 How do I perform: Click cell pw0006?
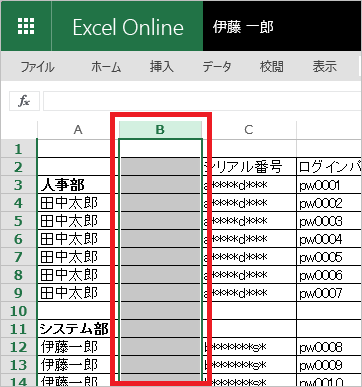tap(329, 275)
